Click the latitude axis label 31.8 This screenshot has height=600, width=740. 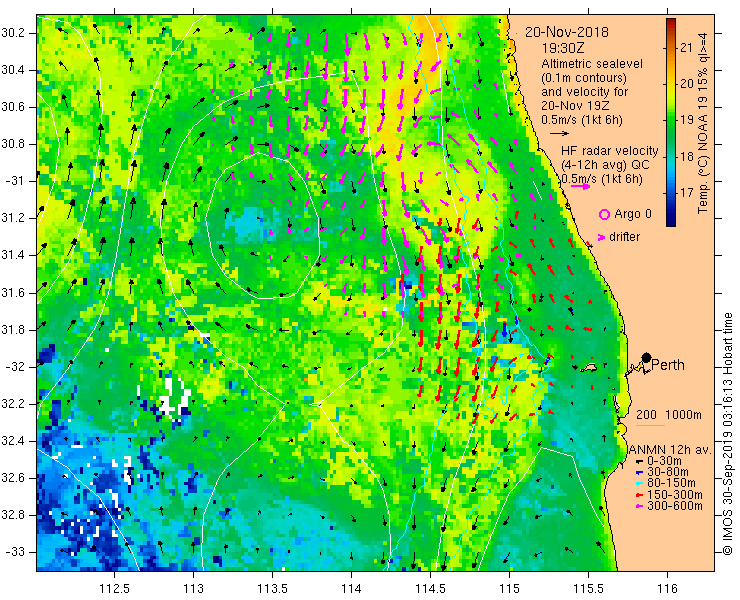[x=11, y=330]
